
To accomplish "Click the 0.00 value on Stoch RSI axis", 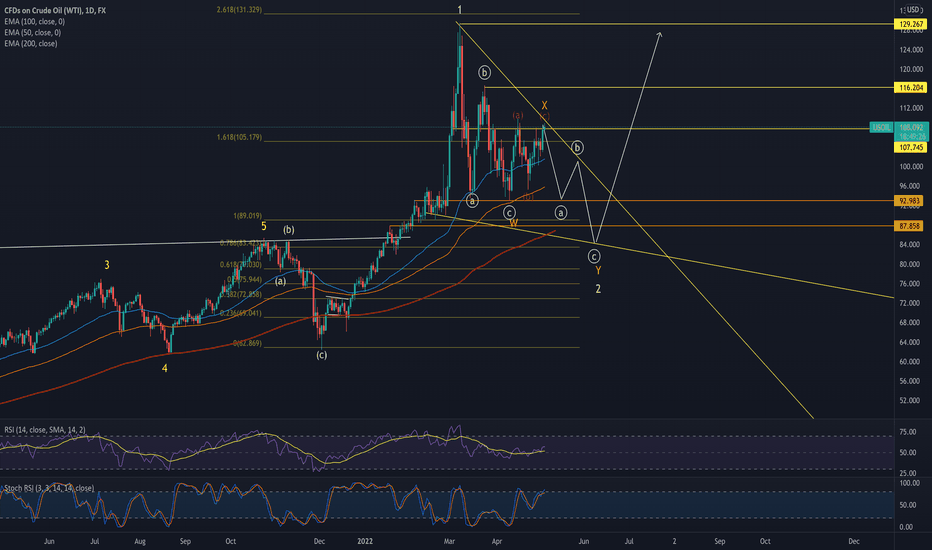I will point(906,527).
